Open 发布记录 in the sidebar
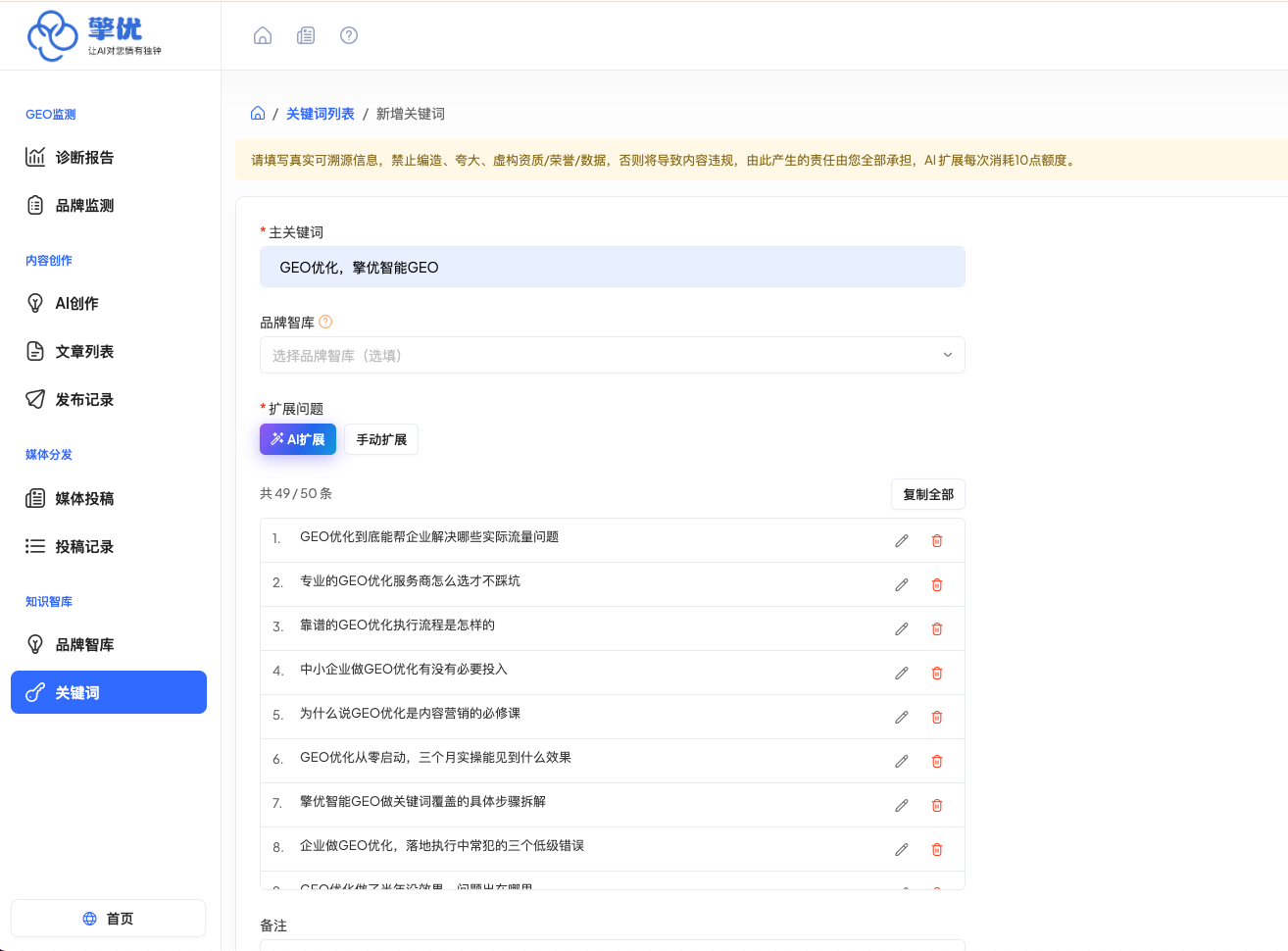 point(109,399)
